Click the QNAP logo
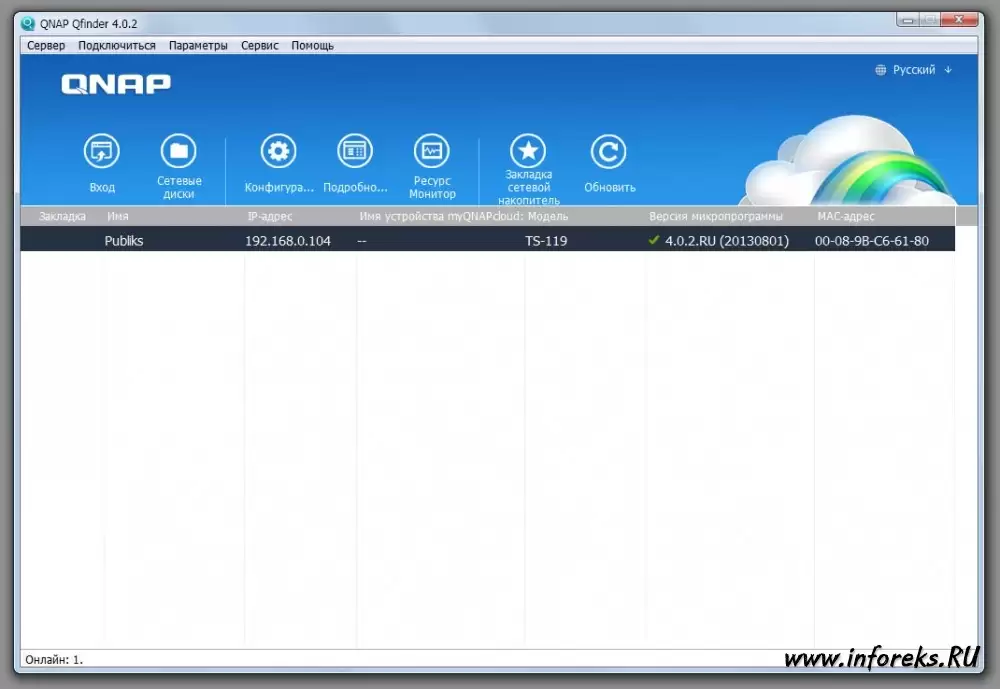This screenshot has width=1000, height=689. (116, 84)
